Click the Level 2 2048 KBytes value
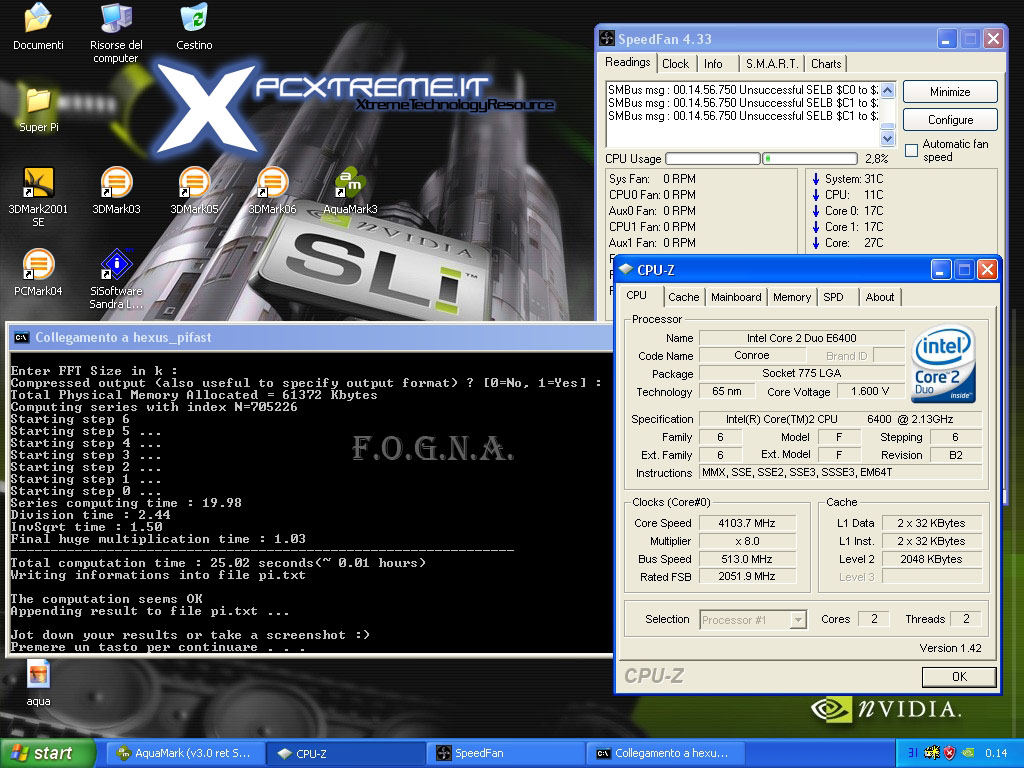The height and width of the screenshot is (768, 1024). (x=931, y=559)
